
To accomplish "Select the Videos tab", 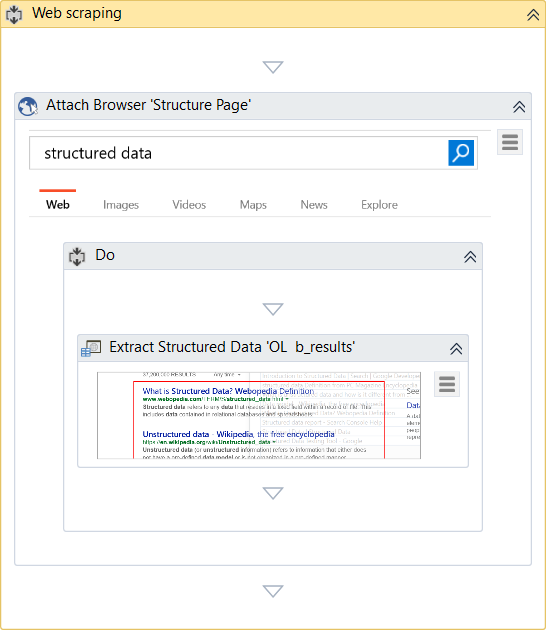I will [x=189, y=205].
